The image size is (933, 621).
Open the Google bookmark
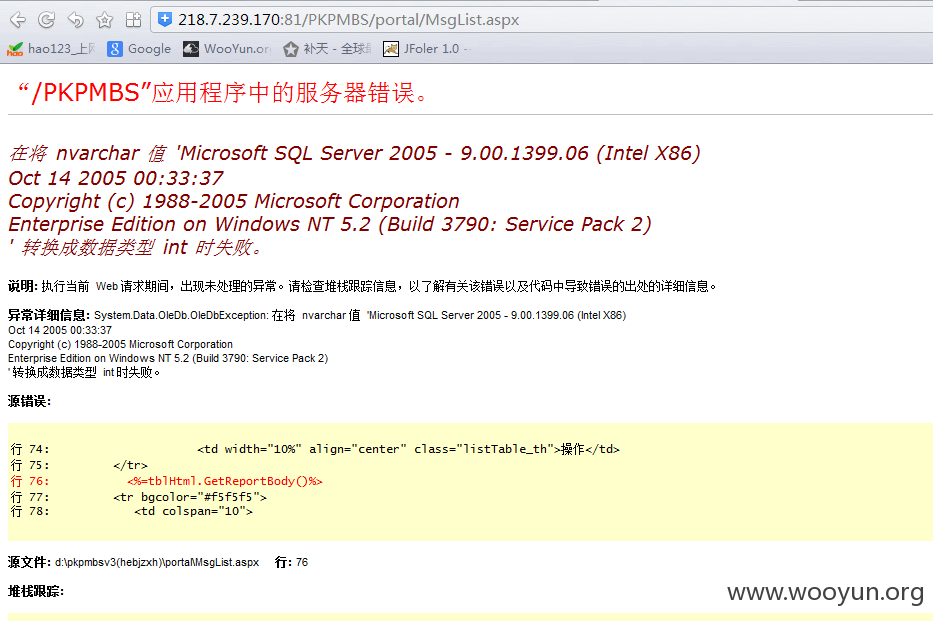[139, 49]
